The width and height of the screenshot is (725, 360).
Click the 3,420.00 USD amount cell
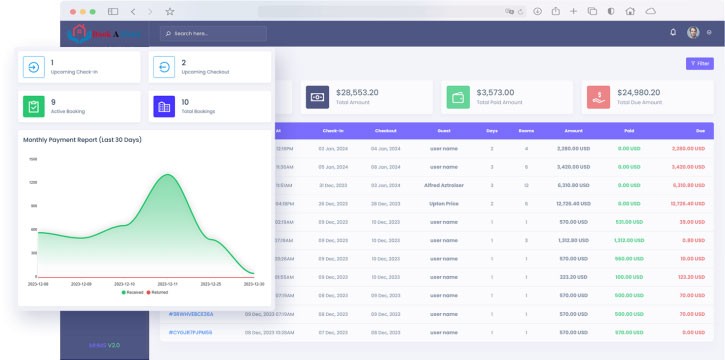(x=573, y=167)
